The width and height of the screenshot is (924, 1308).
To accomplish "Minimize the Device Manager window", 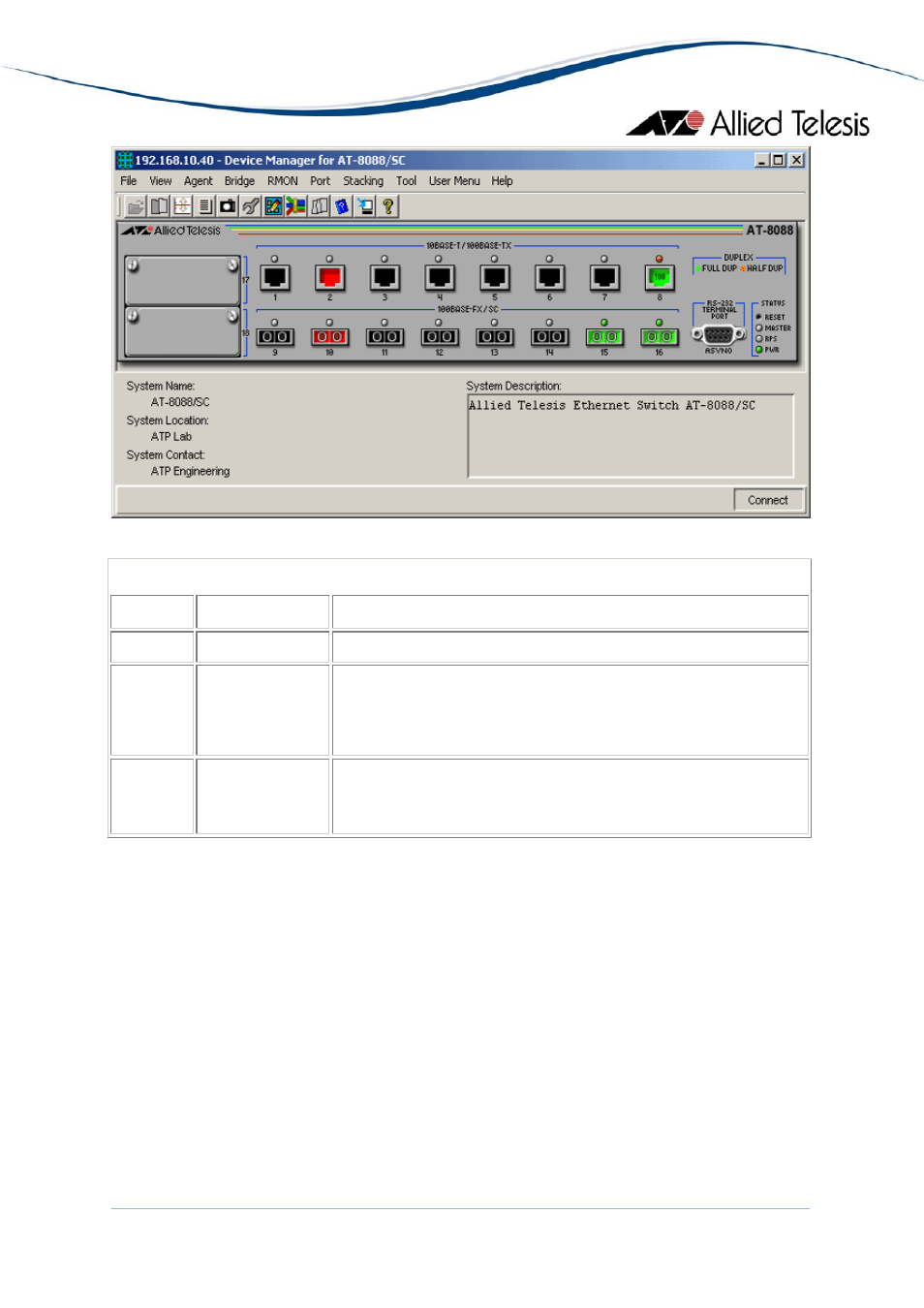I will pos(762,160).
